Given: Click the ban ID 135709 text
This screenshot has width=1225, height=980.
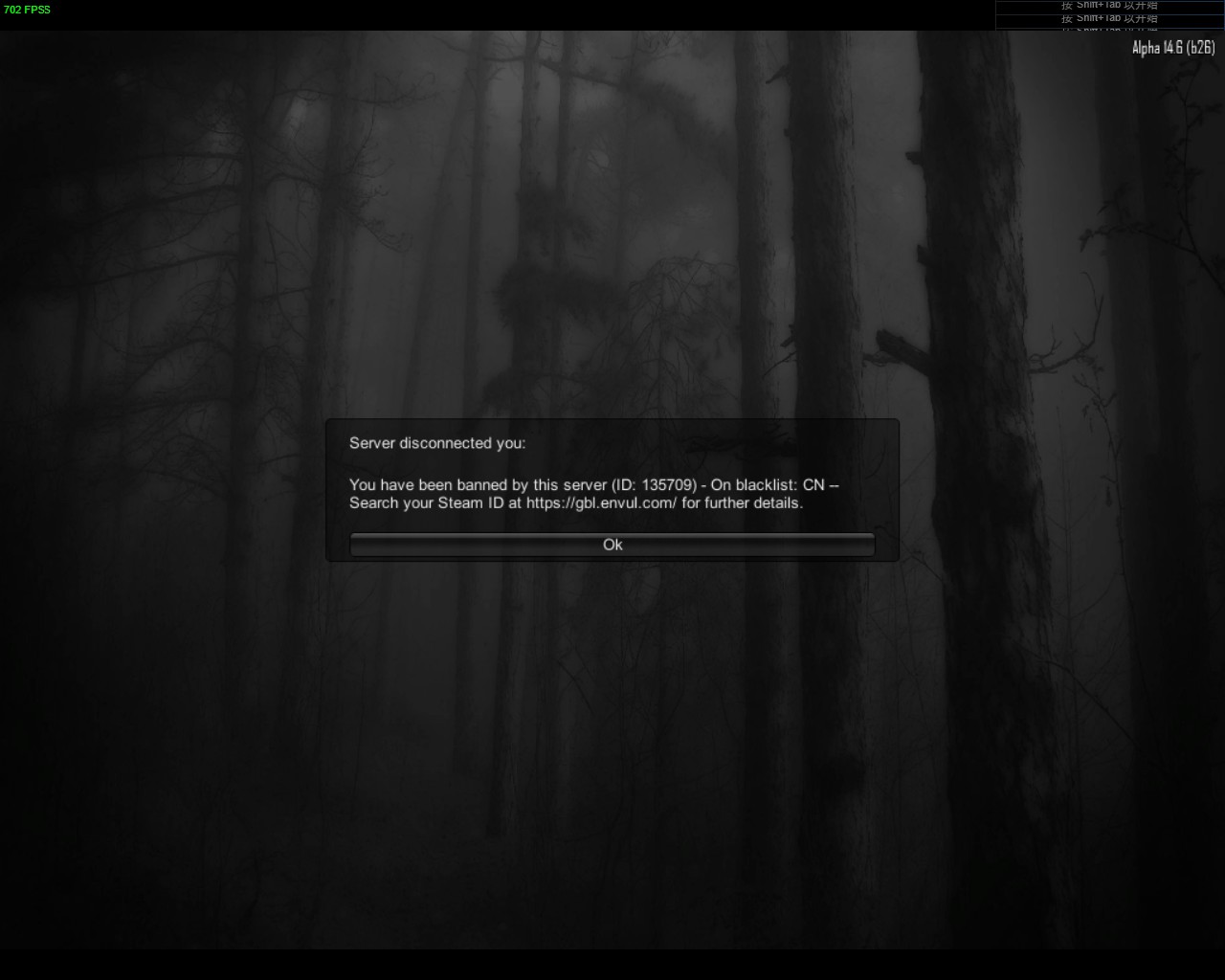Looking at the screenshot, I should click(x=669, y=485).
